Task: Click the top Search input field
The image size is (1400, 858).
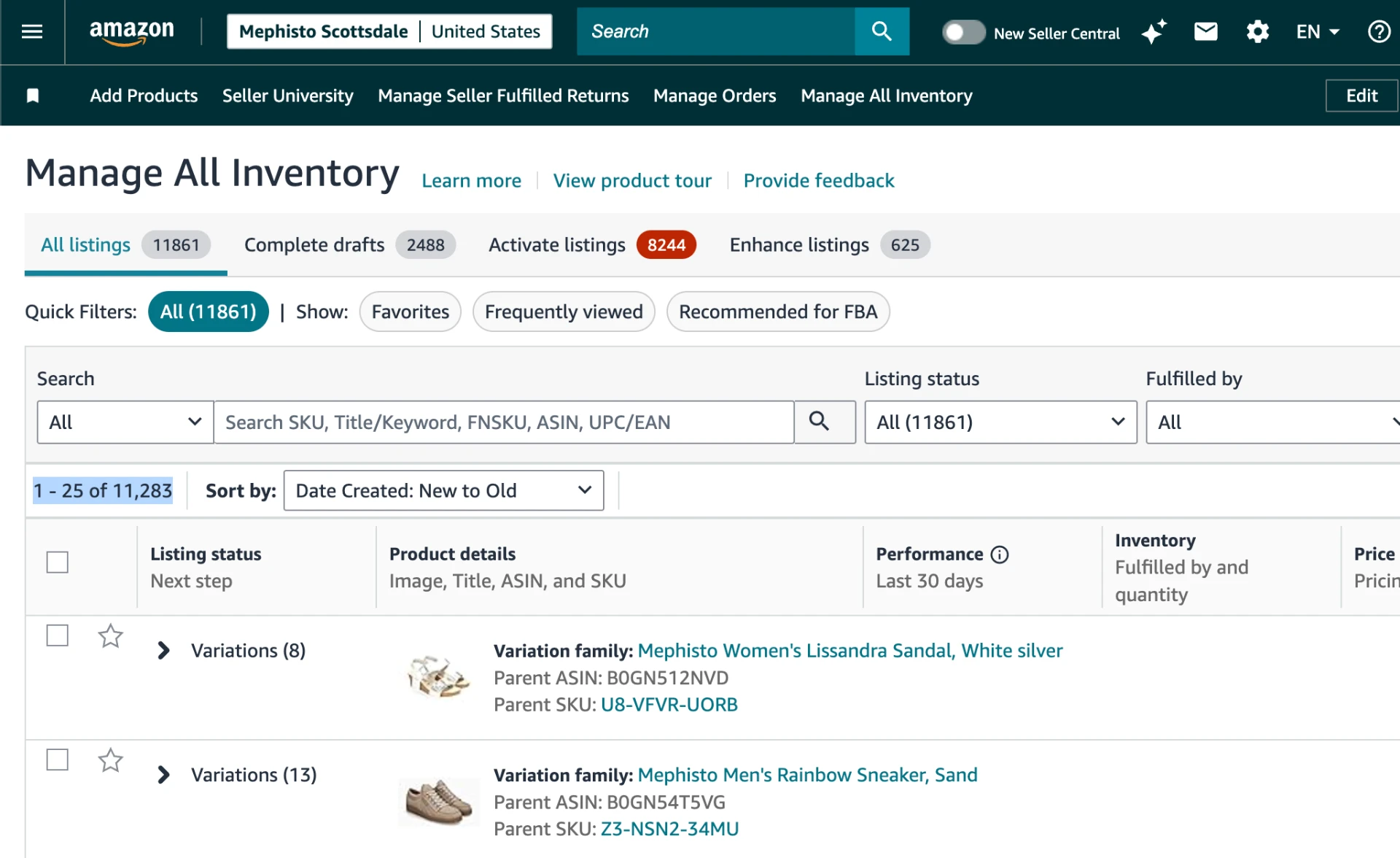Action: pos(716,31)
